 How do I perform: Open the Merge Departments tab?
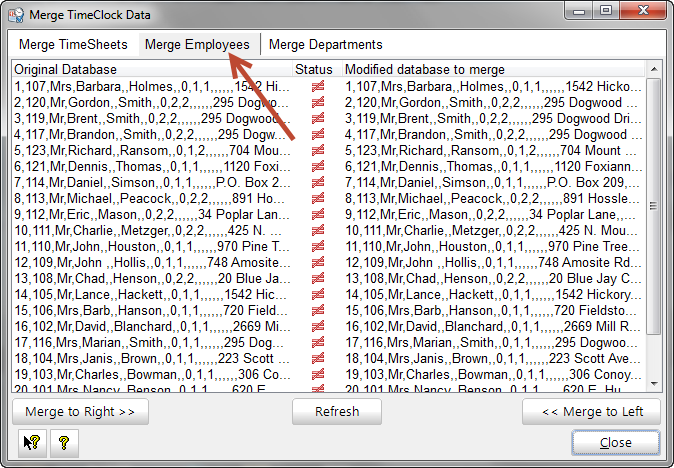pos(325,45)
